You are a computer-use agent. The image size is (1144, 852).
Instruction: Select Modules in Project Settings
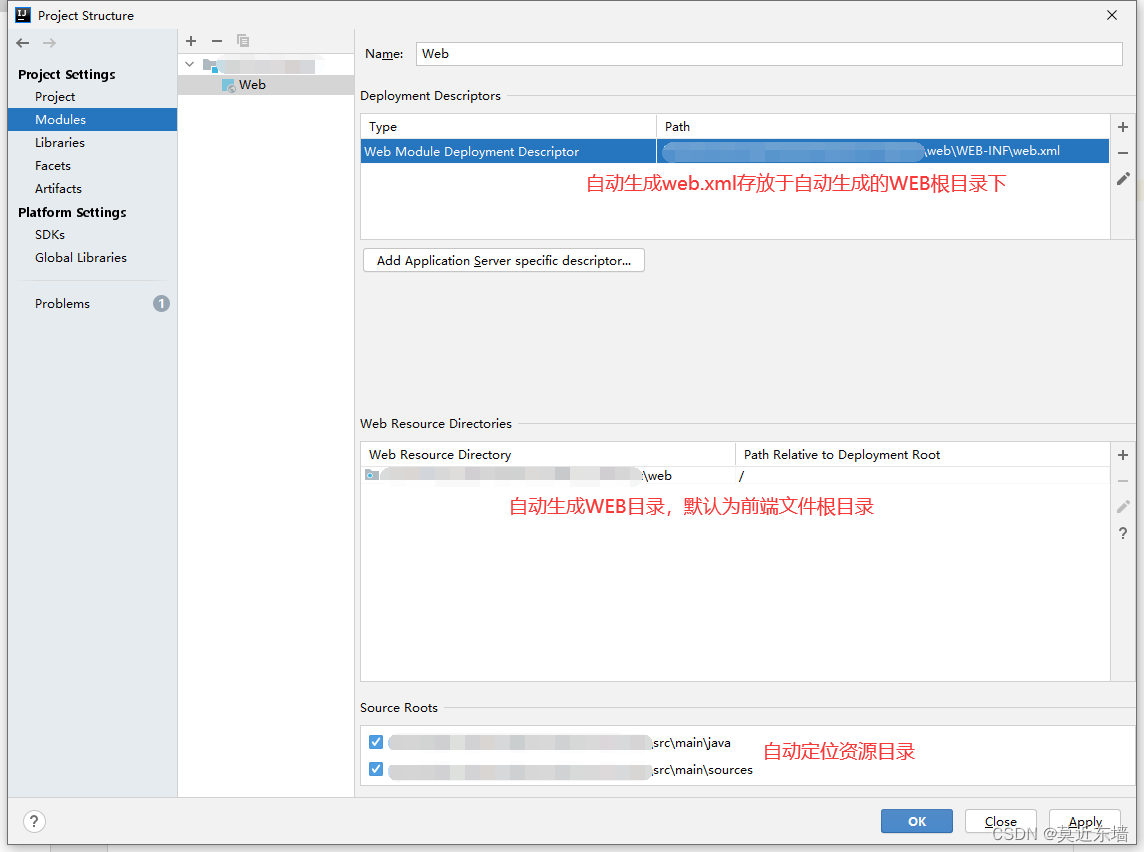pyautogui.click(x=92, y=120)
